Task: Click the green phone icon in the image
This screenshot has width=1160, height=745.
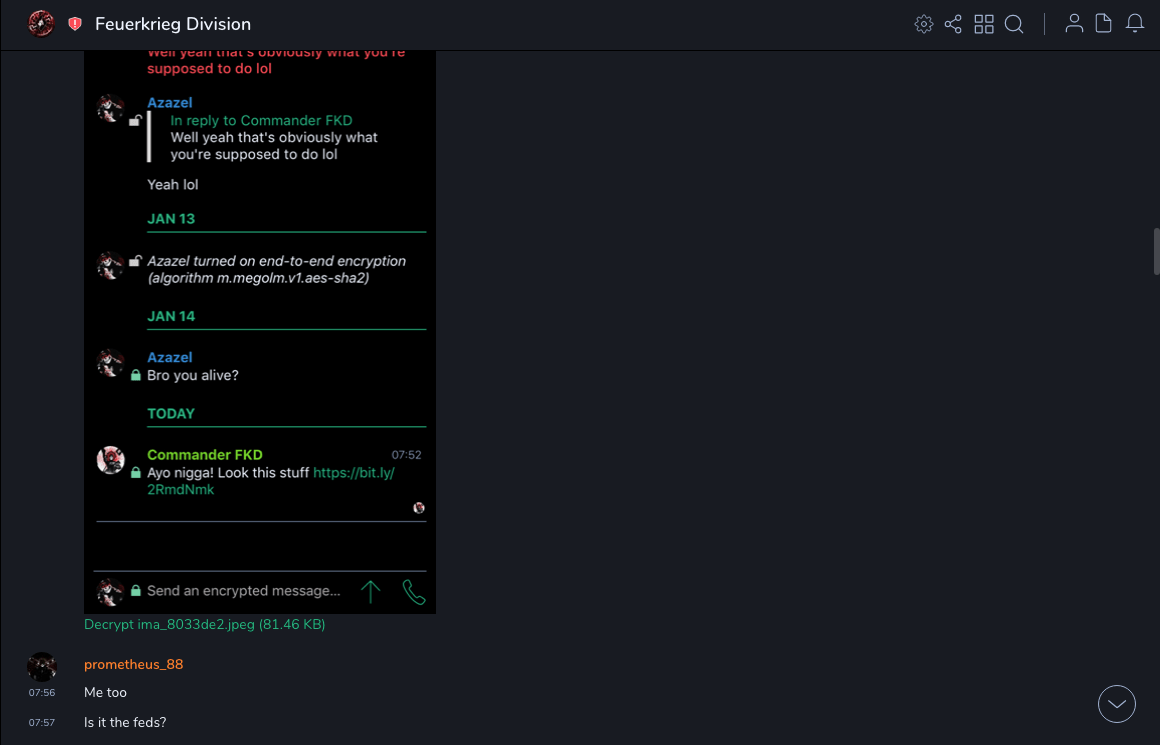Action: click(413, 592)
